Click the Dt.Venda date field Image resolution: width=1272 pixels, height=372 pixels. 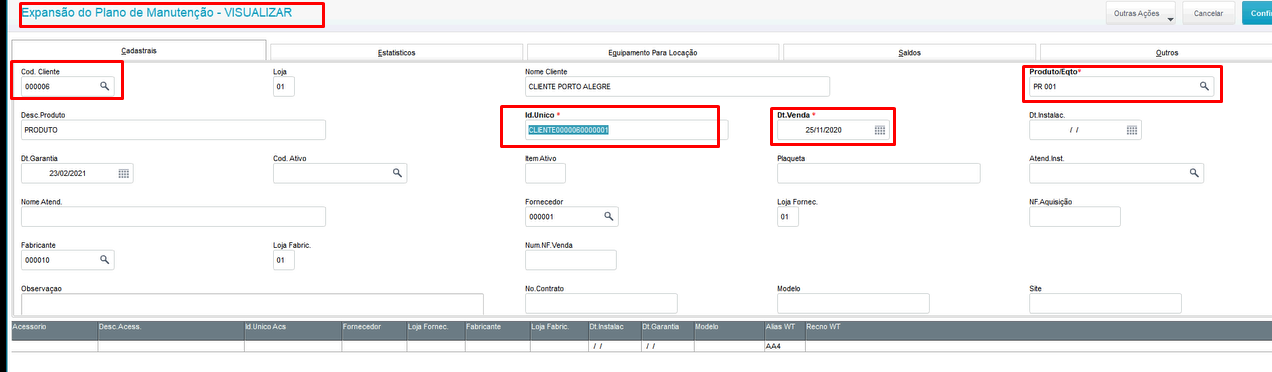833,130
